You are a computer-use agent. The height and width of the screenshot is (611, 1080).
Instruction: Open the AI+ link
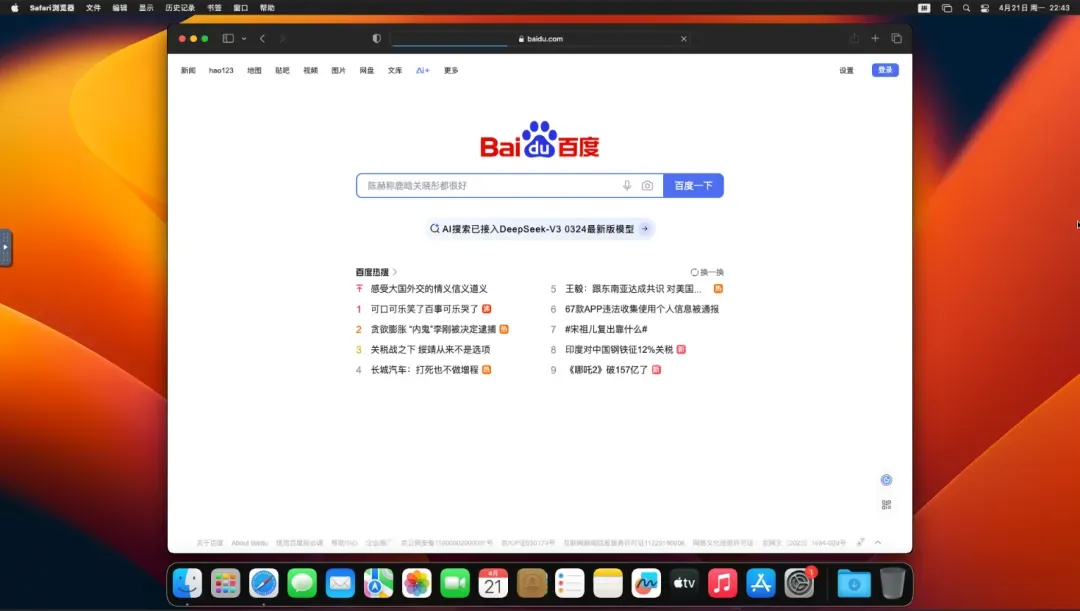point(423,70)
